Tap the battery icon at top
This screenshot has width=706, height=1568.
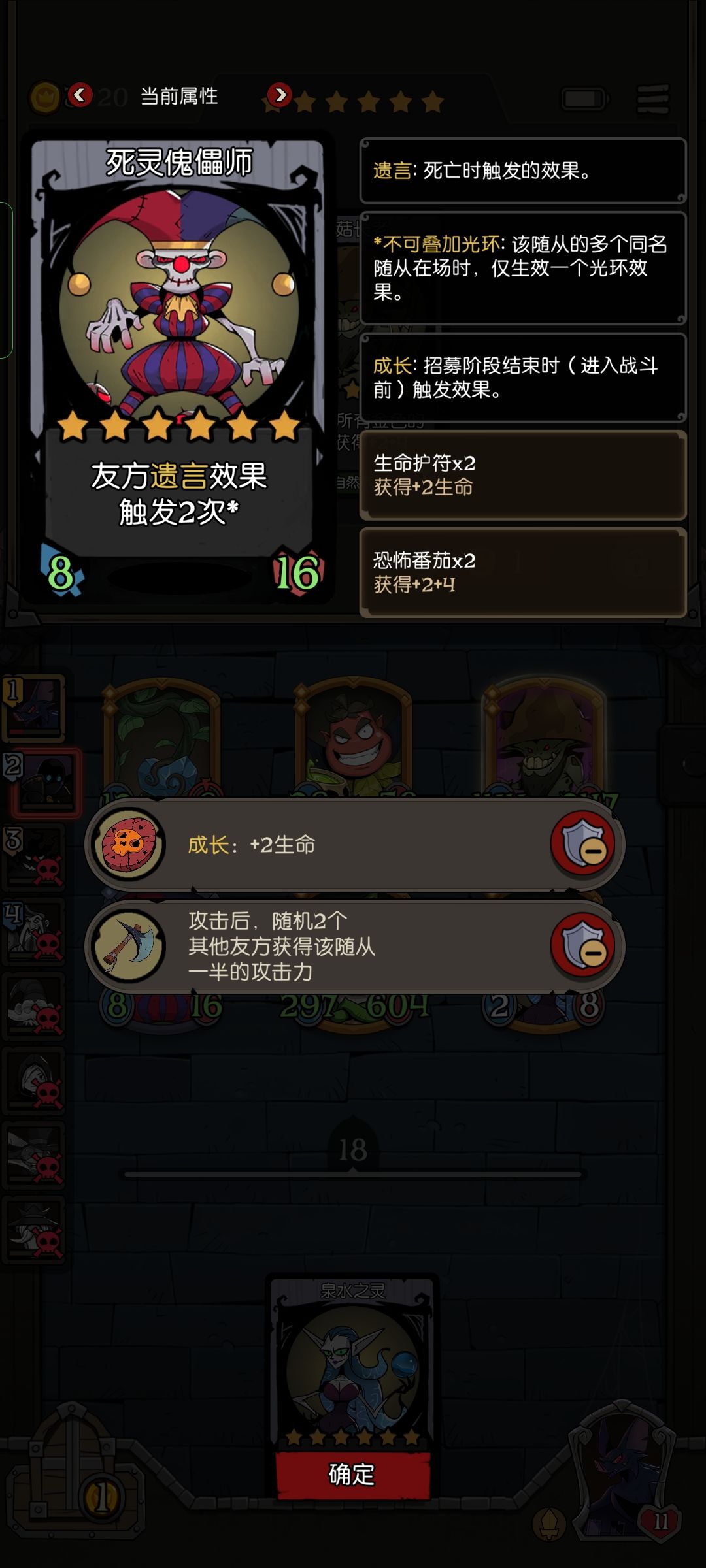(585, 99)
